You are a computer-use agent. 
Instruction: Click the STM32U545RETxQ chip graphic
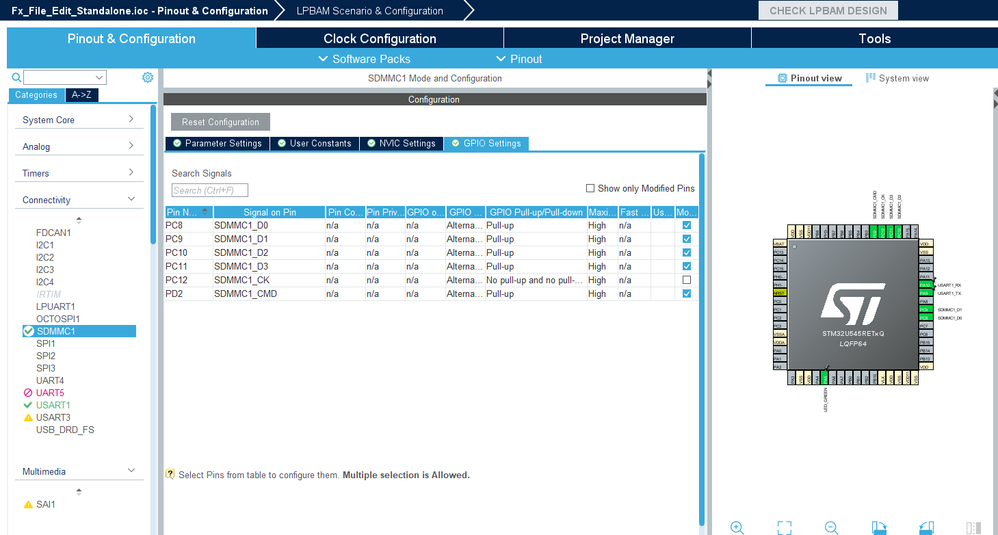(853, 305)
